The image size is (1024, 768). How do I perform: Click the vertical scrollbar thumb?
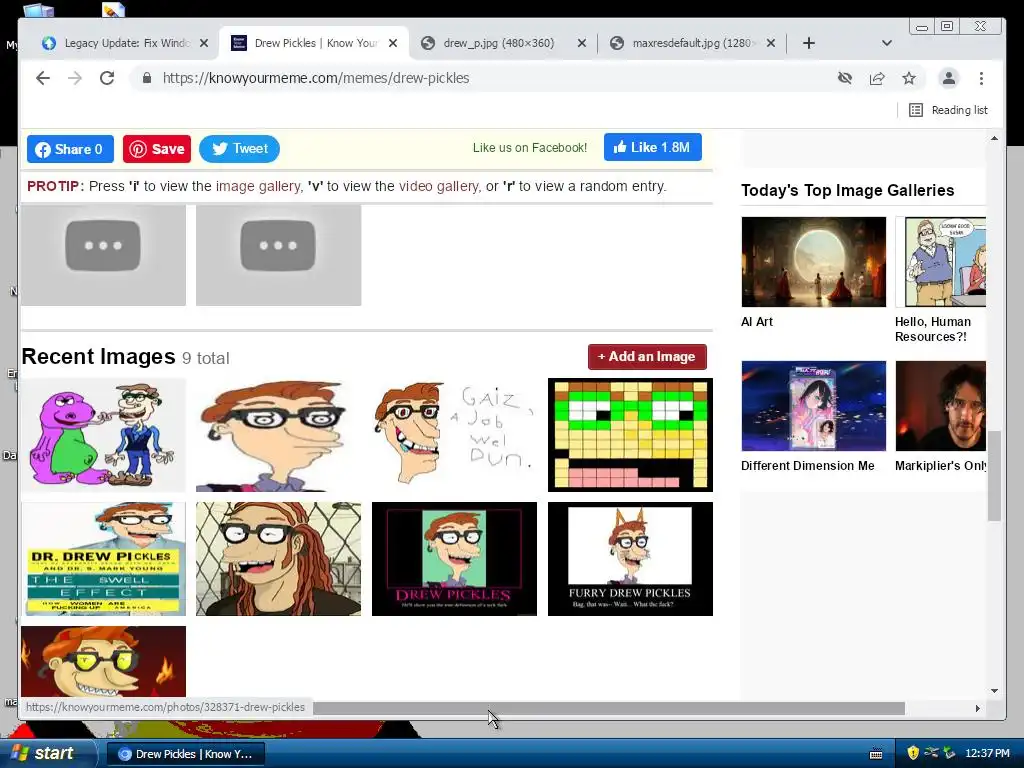[x=994, y=476]
